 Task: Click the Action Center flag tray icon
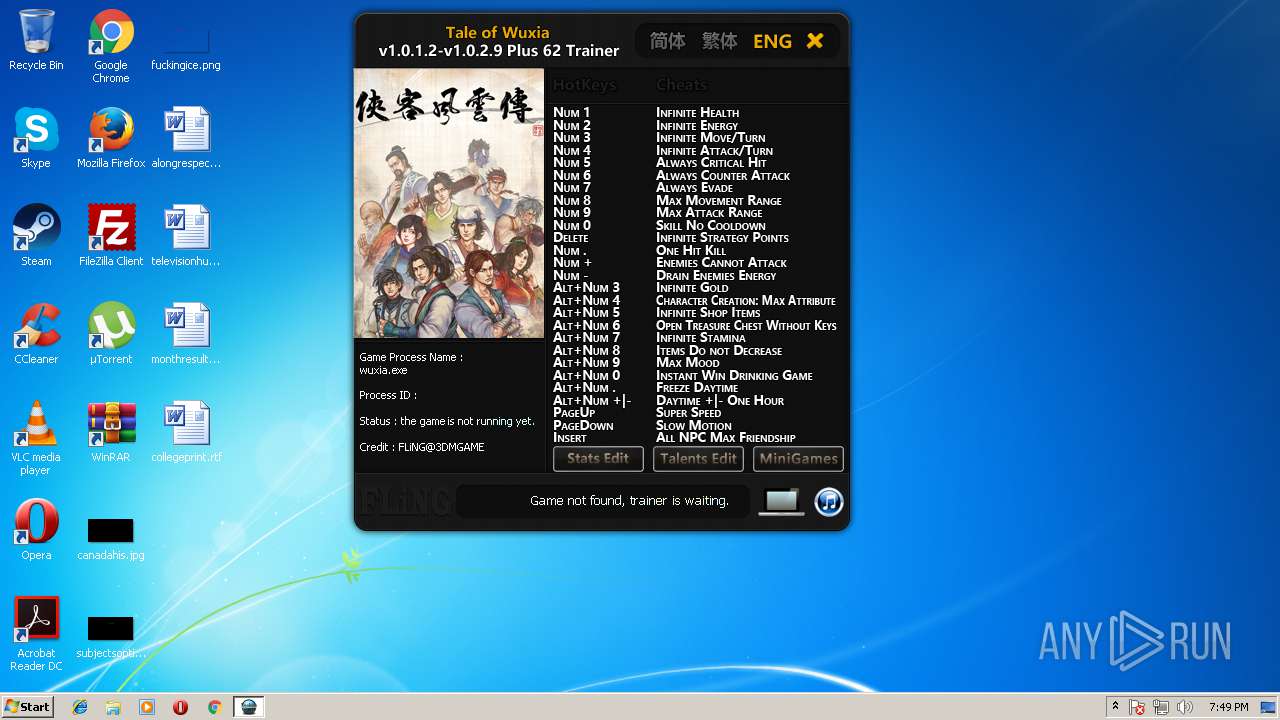(1137, 707)
